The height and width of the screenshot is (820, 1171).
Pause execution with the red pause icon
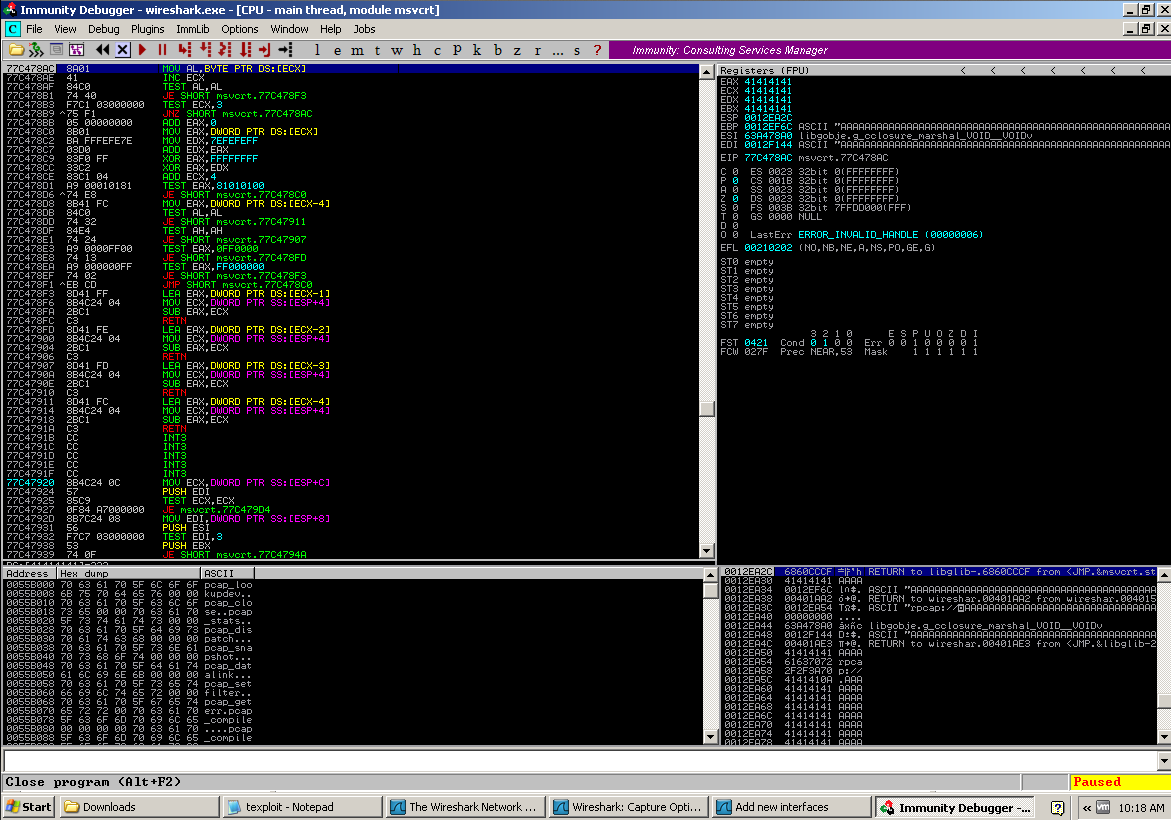pyautogui.click(x=162, y=50)
